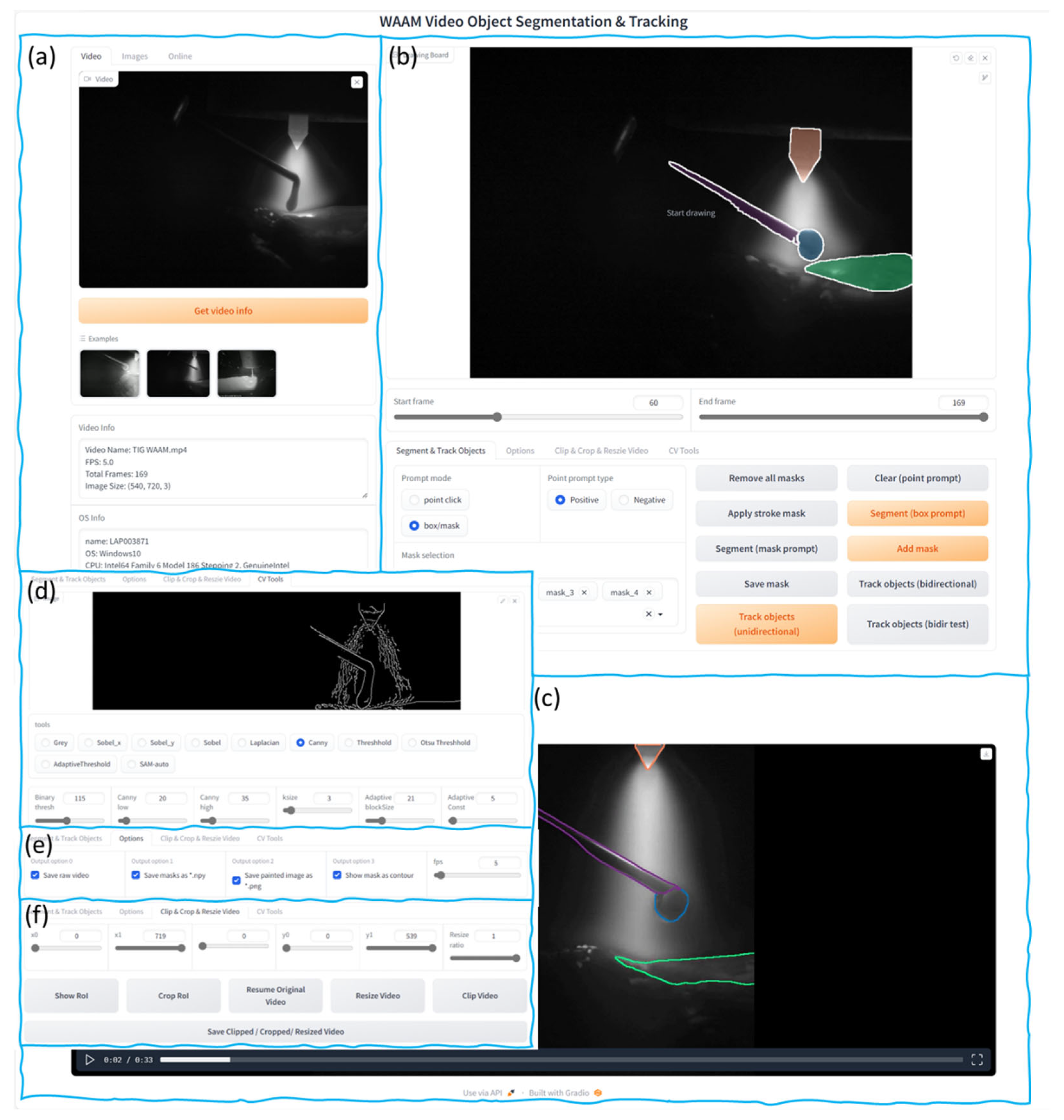Click the Start frame slider handle
Image resolution: width=1064 pixels, height=1120 pixels.
click(x=497, y=417)
